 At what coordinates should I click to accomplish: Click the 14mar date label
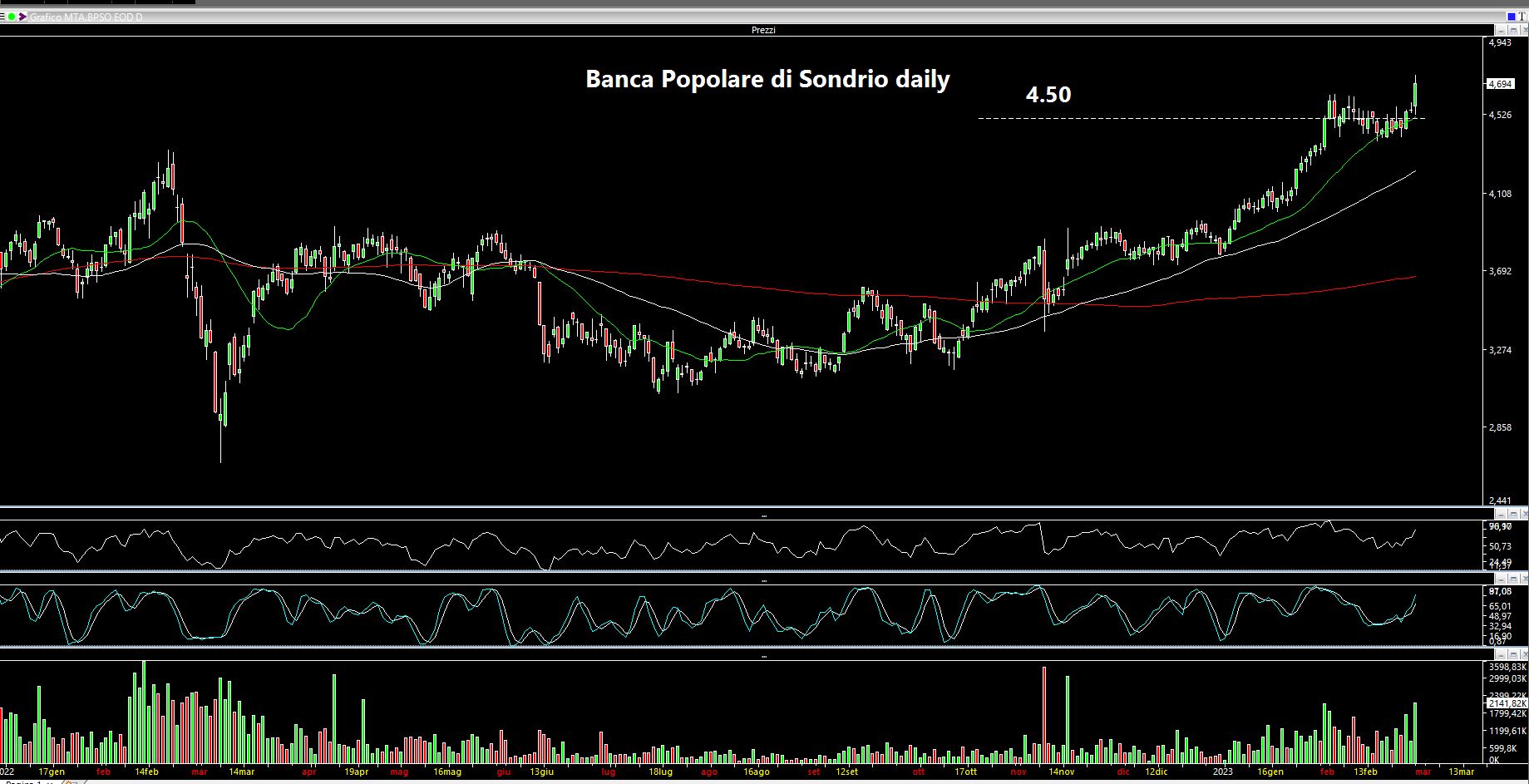241,772
